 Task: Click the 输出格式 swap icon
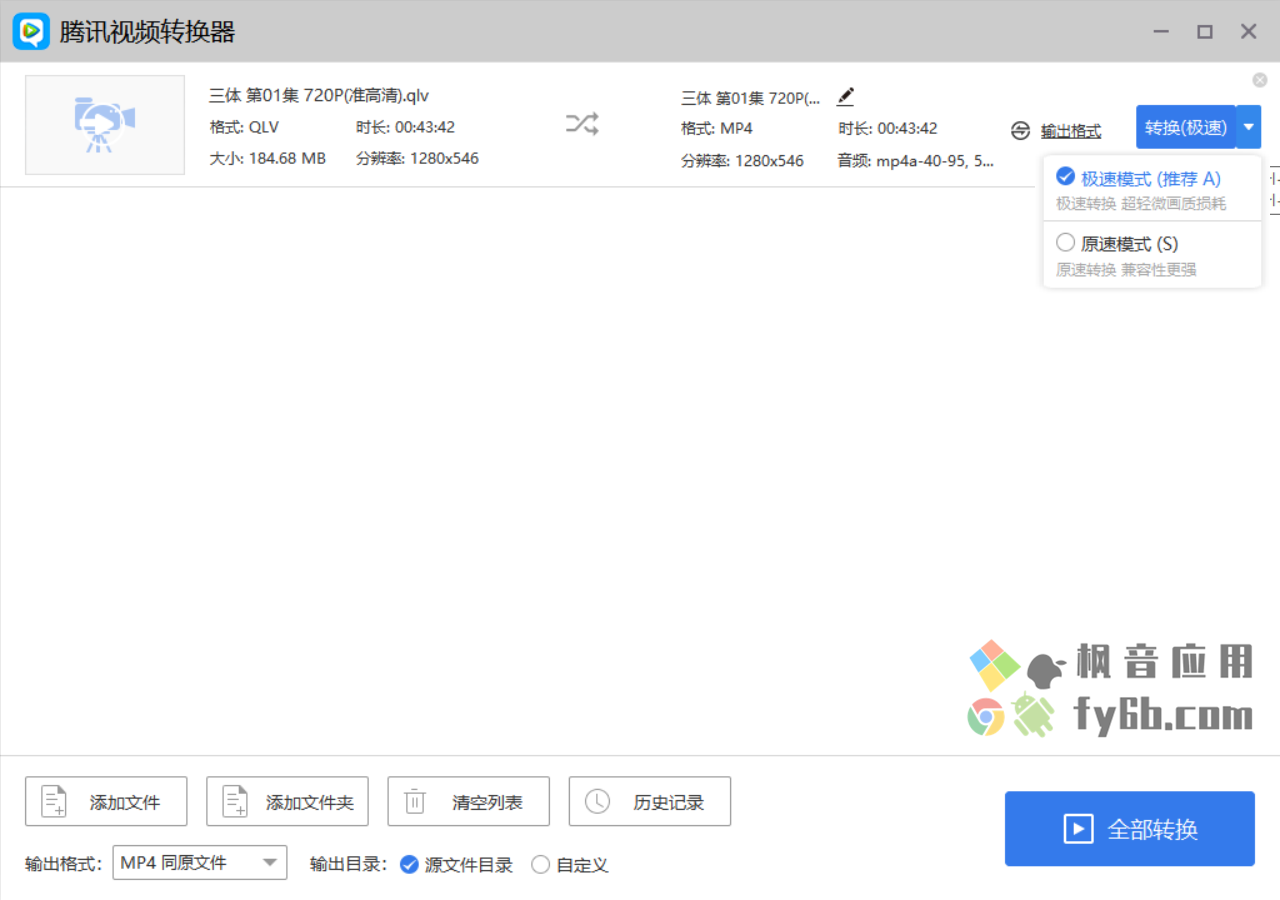pyautogui.click(x=1020, y=131)
